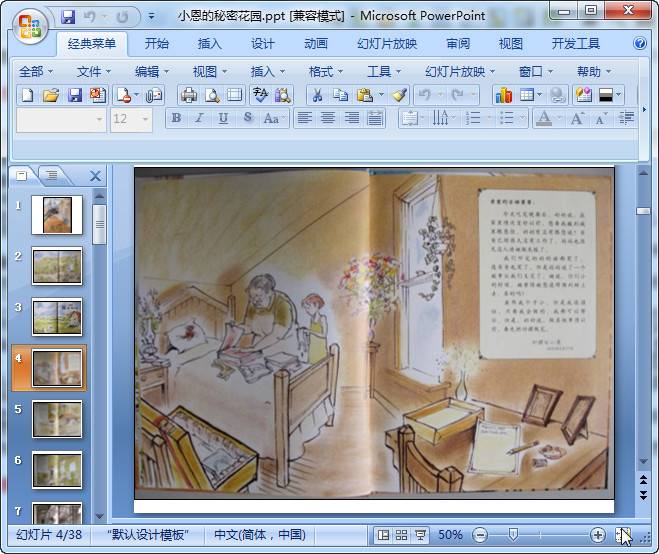Align text right
Viewport: 659px width, 554px height.
click(x=351, y=118)
